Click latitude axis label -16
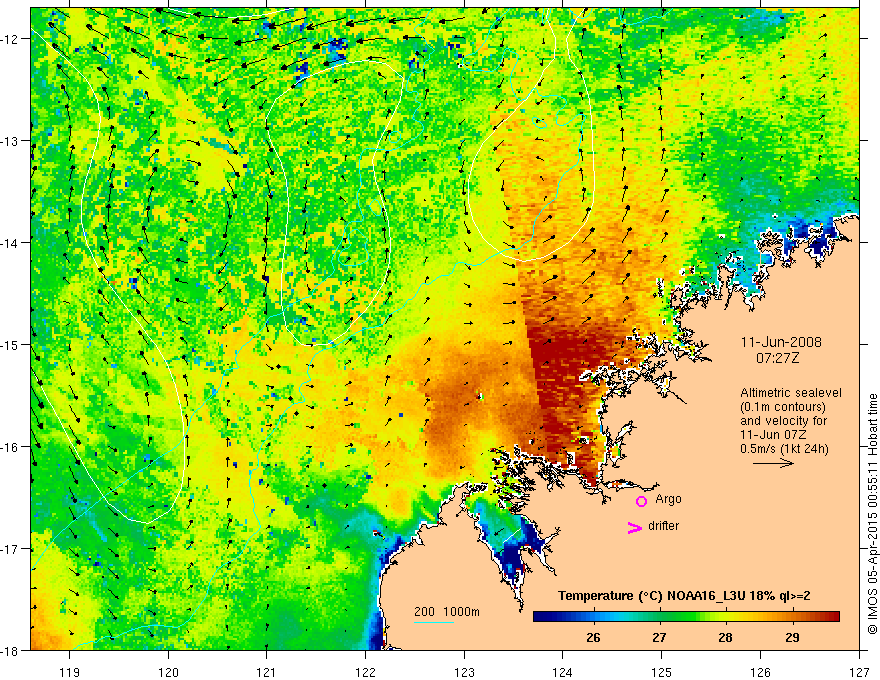This screenshot has height=680, width=880. pyautogui.click(x=11, y=447)
